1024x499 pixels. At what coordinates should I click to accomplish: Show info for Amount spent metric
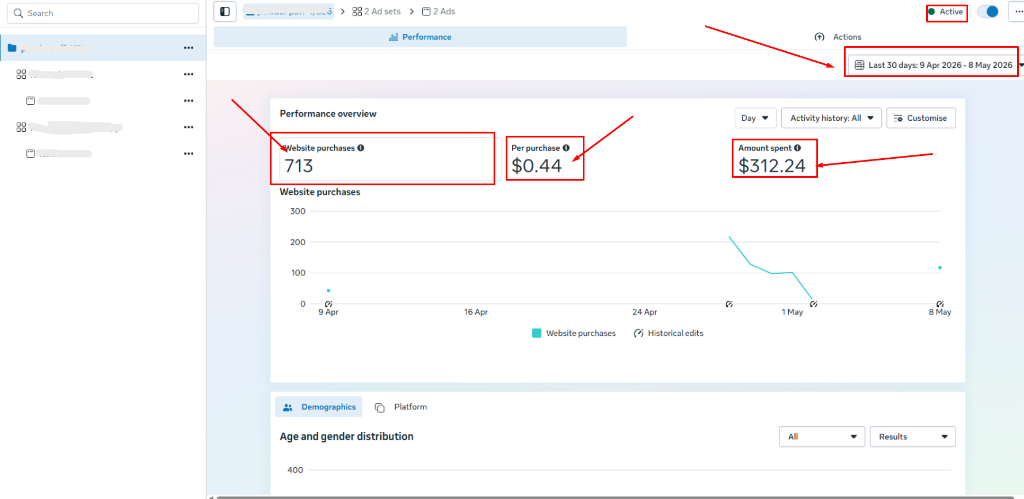click(x=797, y=148)
